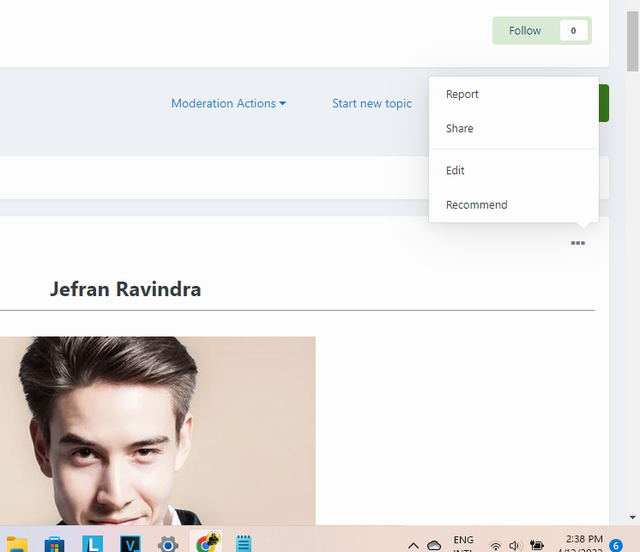Open Settings gear icon on the taskbar

point(168,545)
